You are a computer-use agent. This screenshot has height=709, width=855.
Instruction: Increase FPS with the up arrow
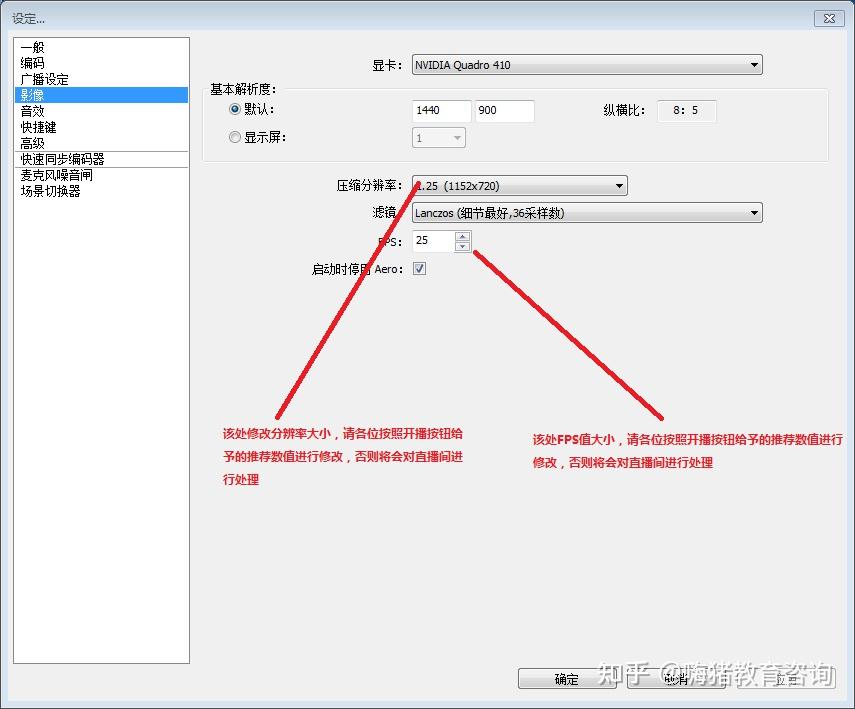[462, 236]
